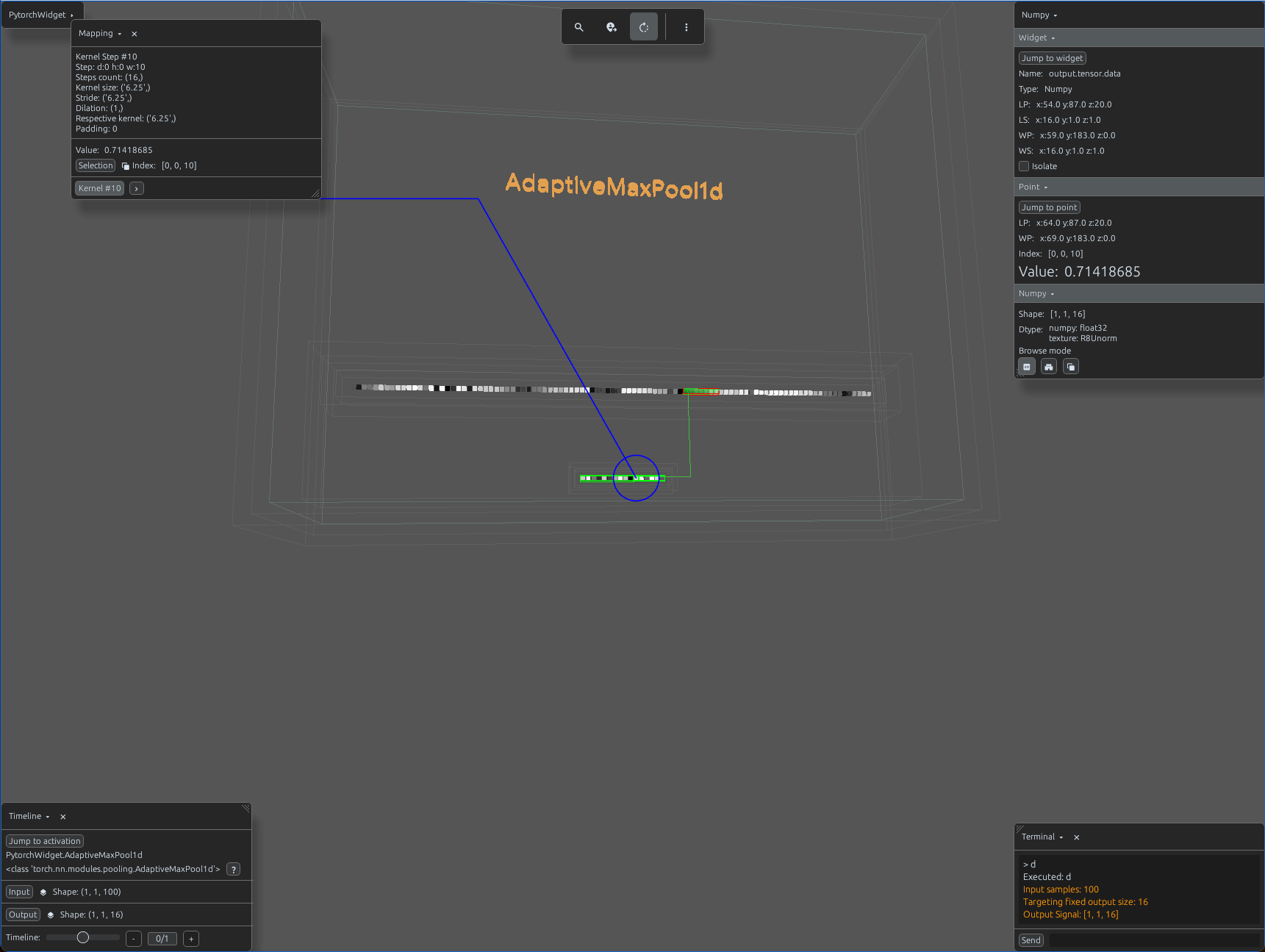Collapse the lower Numpy section header

(1053, 294)
